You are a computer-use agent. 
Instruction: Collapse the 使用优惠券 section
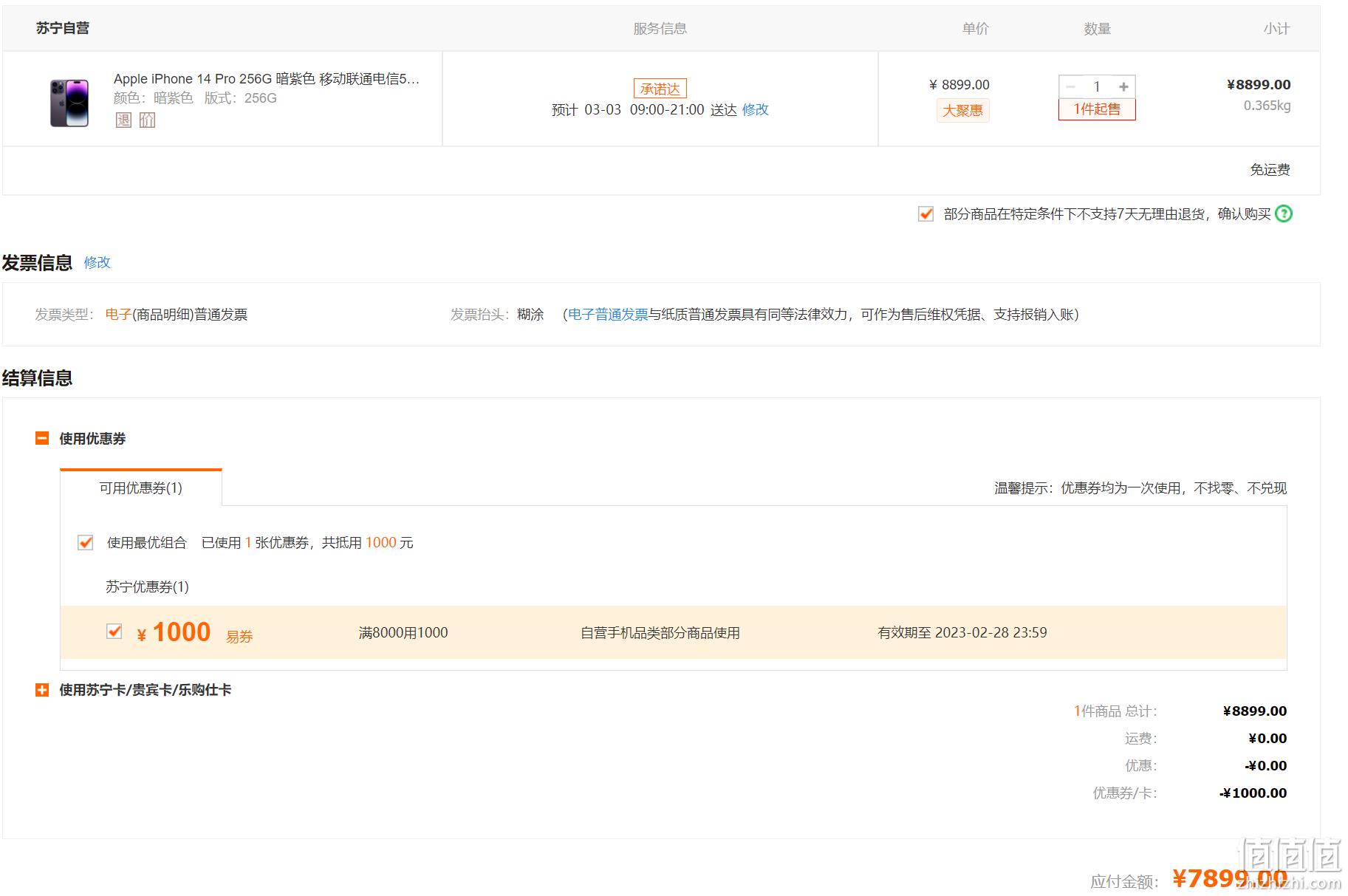point(42,438)
